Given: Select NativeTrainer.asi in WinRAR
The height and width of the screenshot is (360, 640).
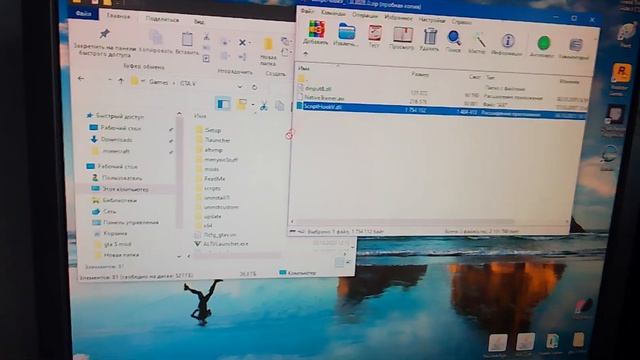Looking at the screenshot, I should point(324,98).
